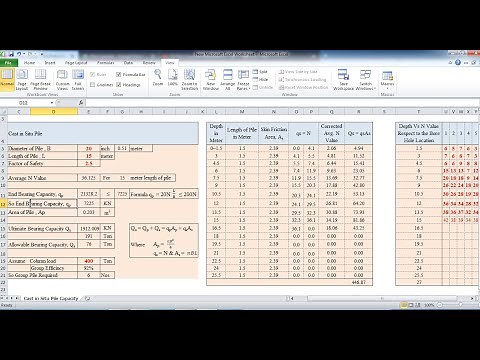
Task: Click the horizontal scroll left arrow
Action: pyautogui.click(x=292, y=298)
